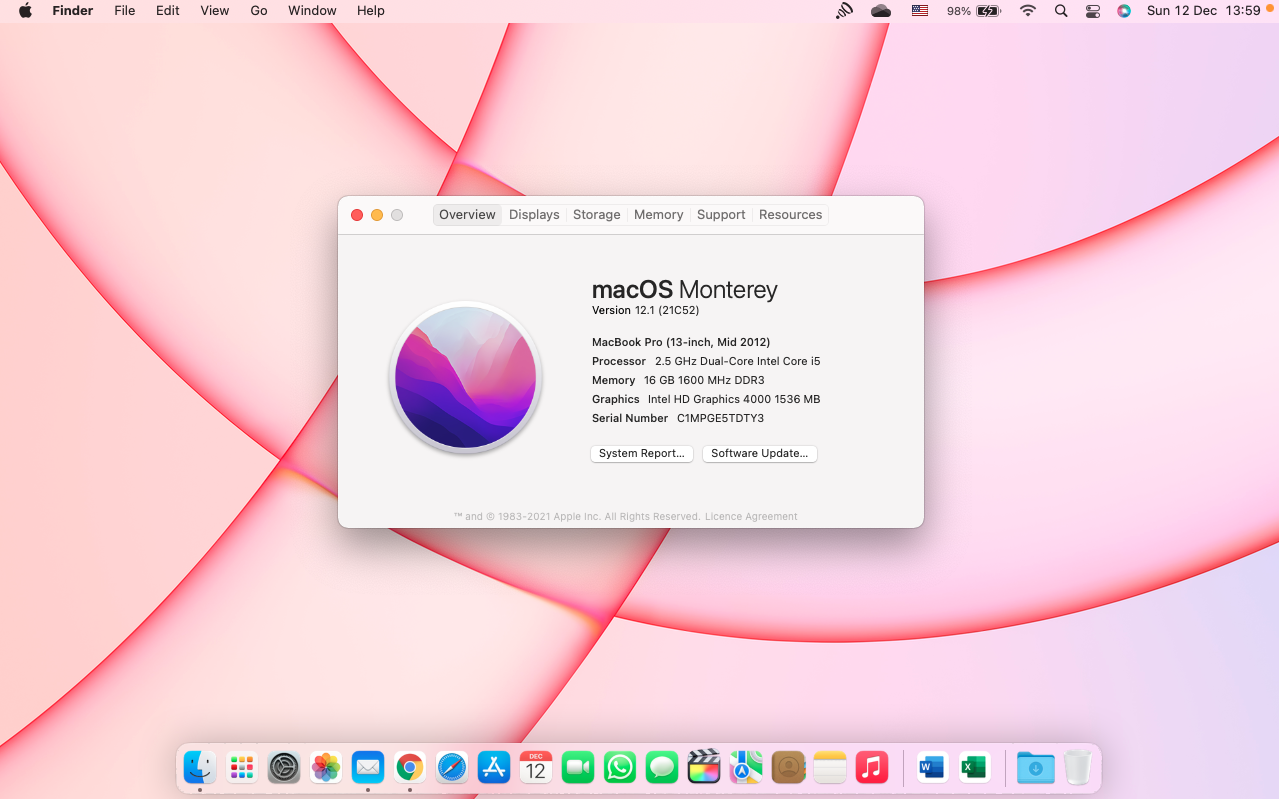Click MacBook Pro (13-inch, Mid 2012) text
This screenshot has height=799, width=1279.
coord(681,342)
